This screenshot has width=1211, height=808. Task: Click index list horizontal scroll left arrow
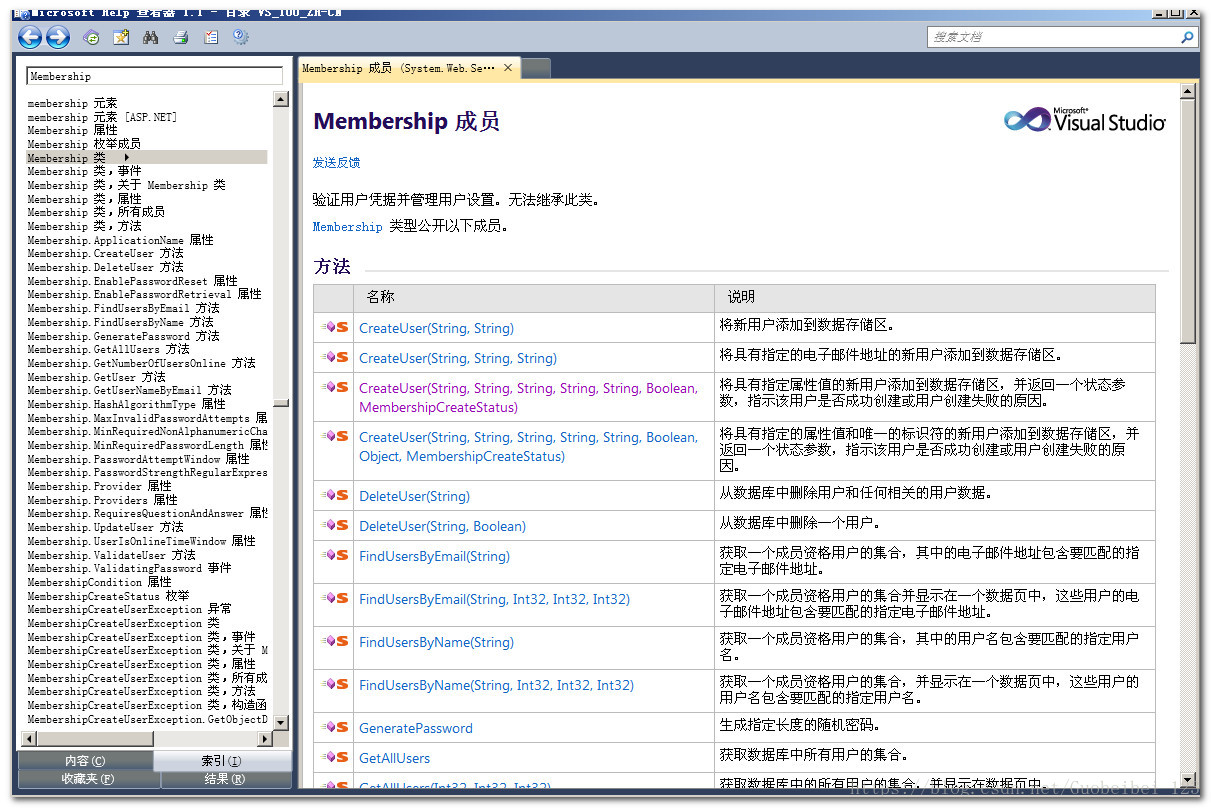pyautogui.click(x=28, y=739)
